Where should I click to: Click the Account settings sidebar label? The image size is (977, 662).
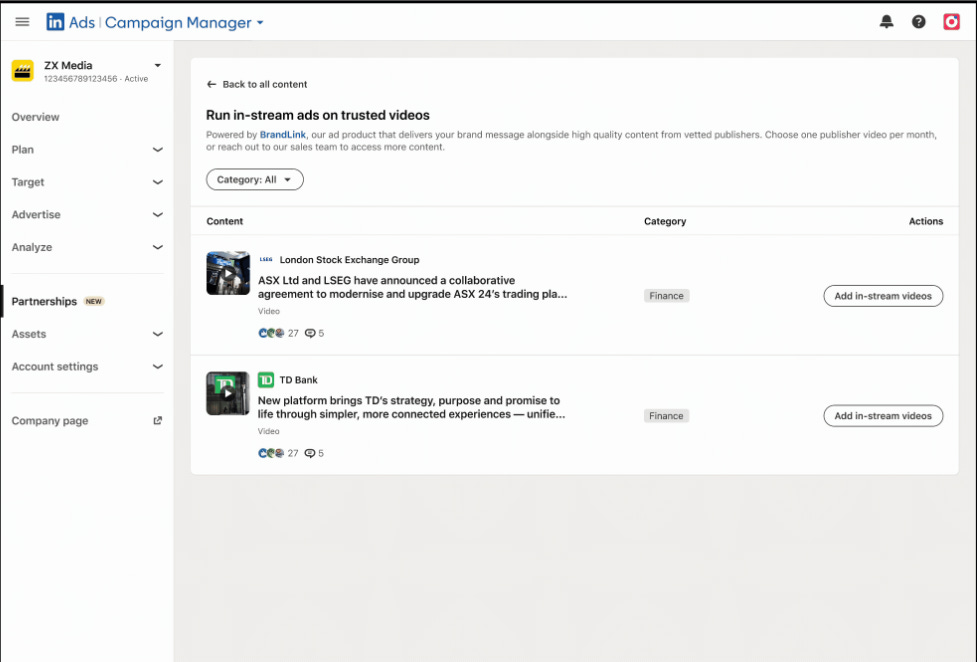(x=55, y=367)
